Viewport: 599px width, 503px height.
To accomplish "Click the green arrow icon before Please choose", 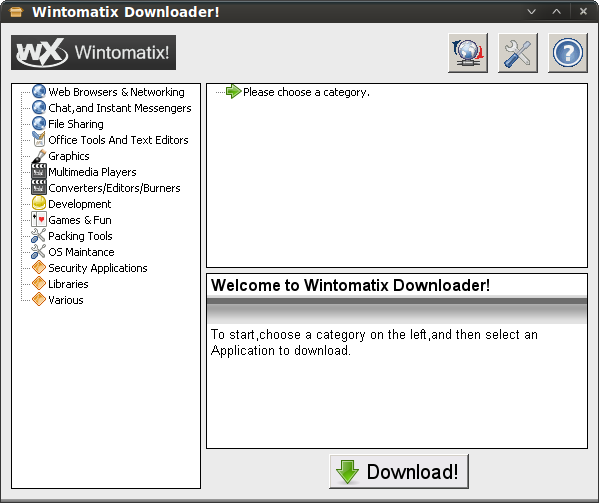I will [234, 92].
